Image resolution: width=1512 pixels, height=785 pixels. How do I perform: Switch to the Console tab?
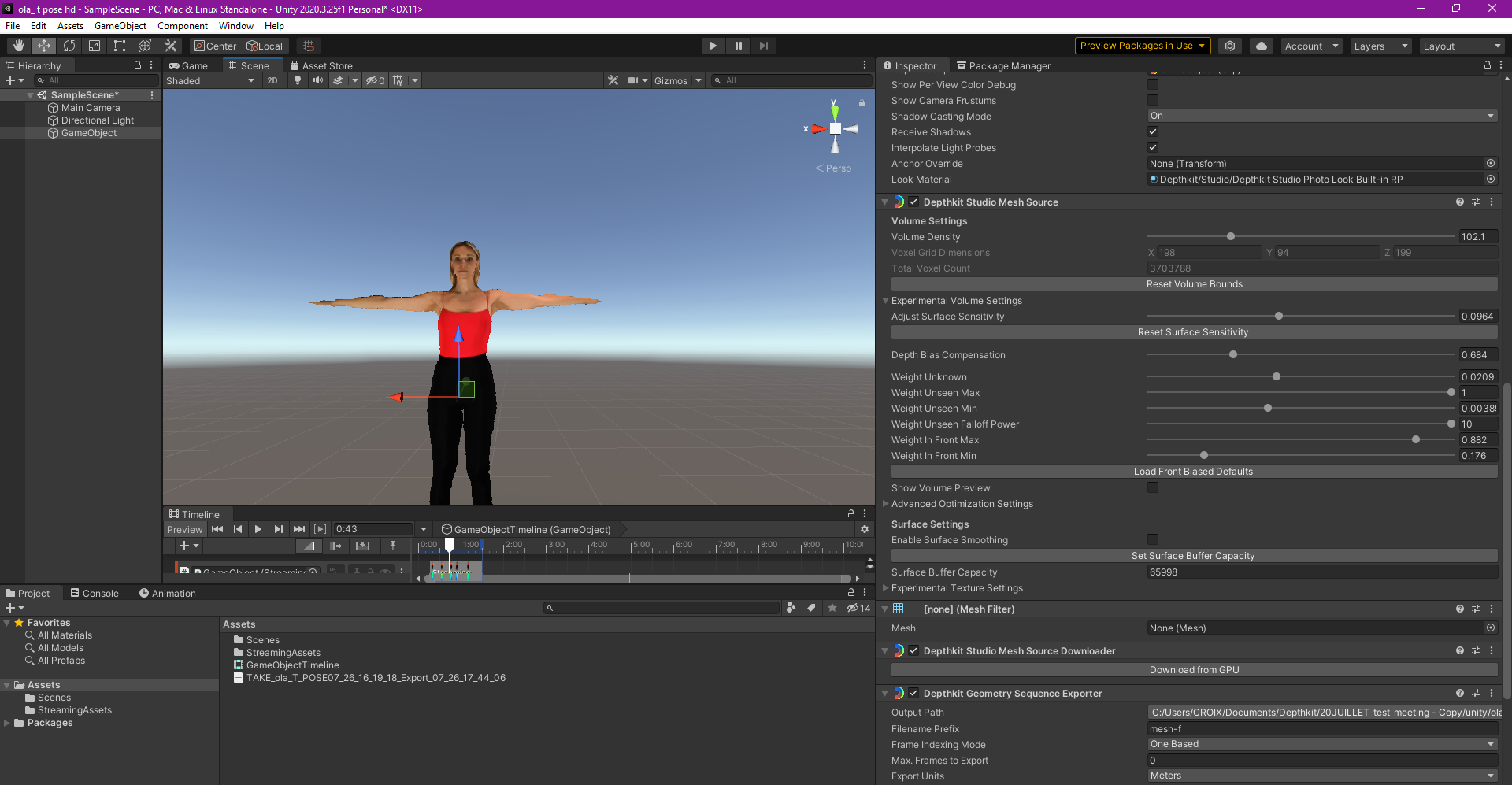(x=94, y=593)
